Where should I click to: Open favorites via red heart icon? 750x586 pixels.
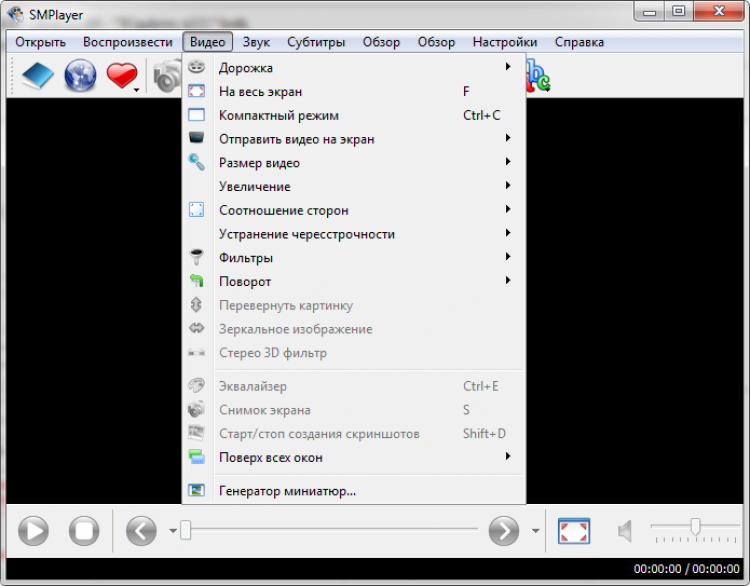pyautogui.click(x=121, y=76)
